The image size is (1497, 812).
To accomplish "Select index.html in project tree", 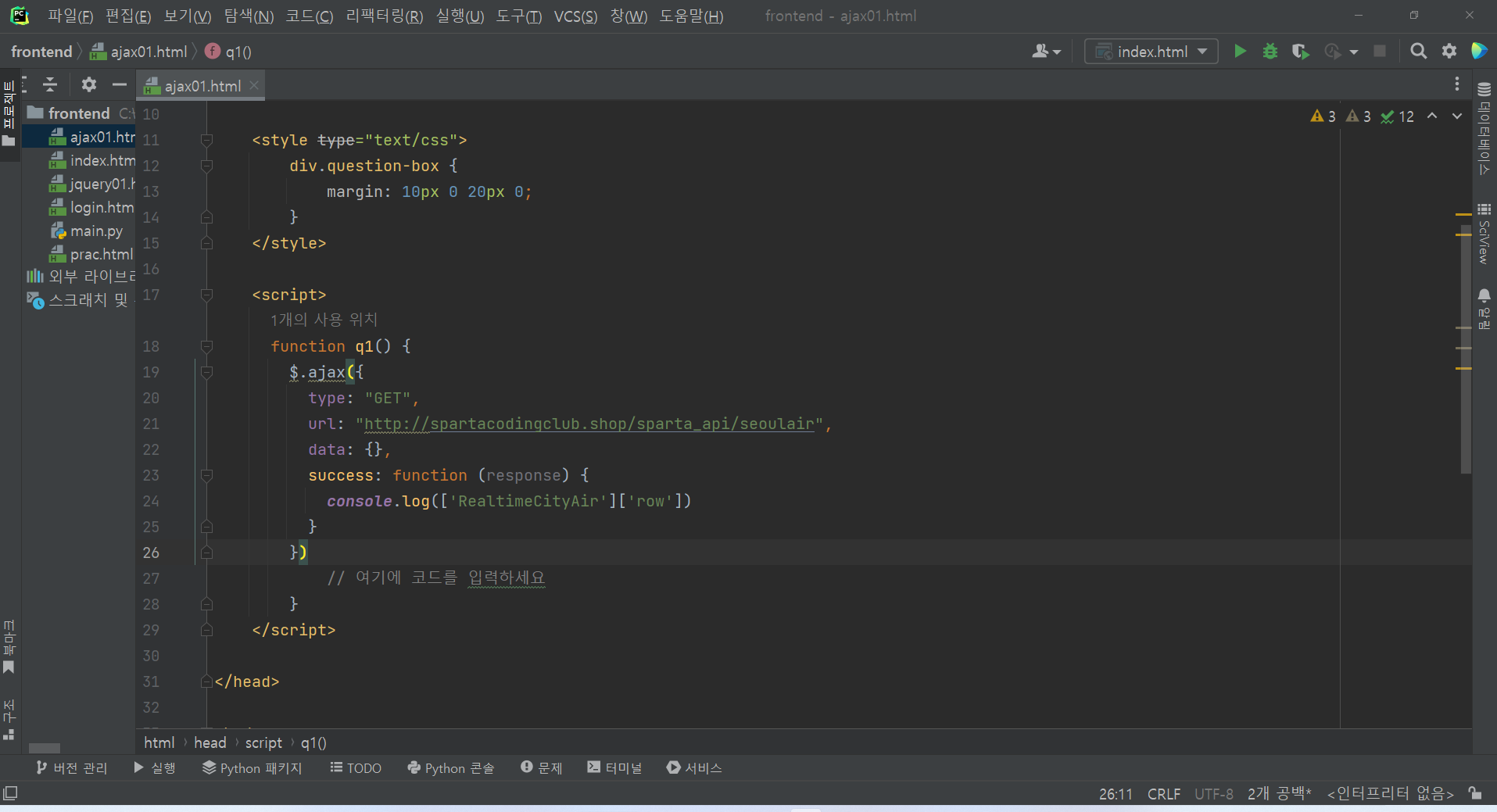I will click(x=92, y=160).
